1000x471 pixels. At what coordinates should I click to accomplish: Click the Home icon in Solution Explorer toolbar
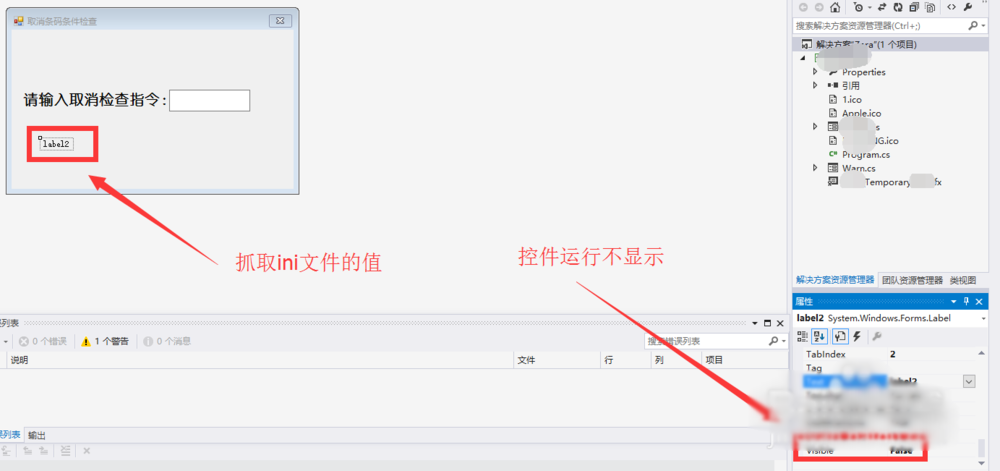tap(835, 7)
